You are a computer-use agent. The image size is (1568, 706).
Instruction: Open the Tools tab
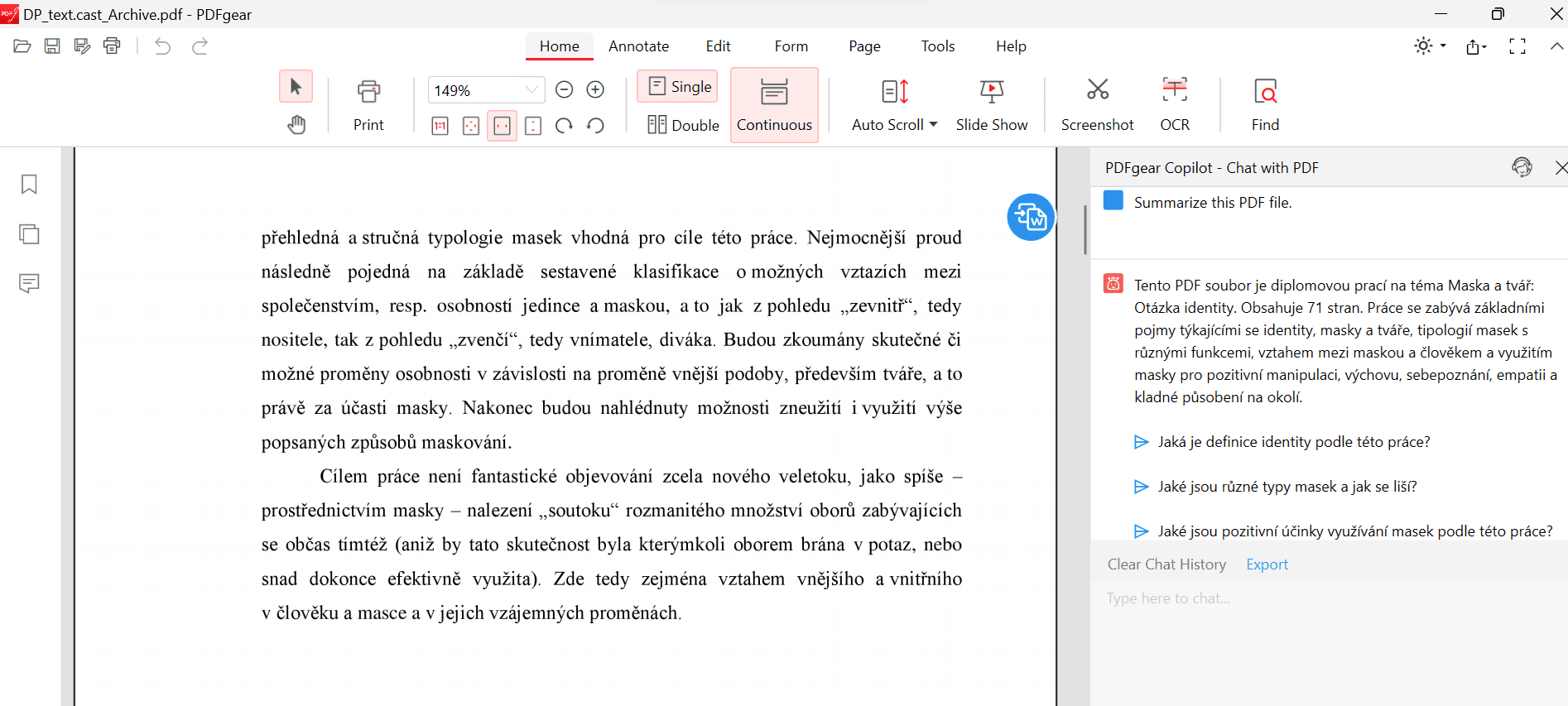click(x=937, y=46)
